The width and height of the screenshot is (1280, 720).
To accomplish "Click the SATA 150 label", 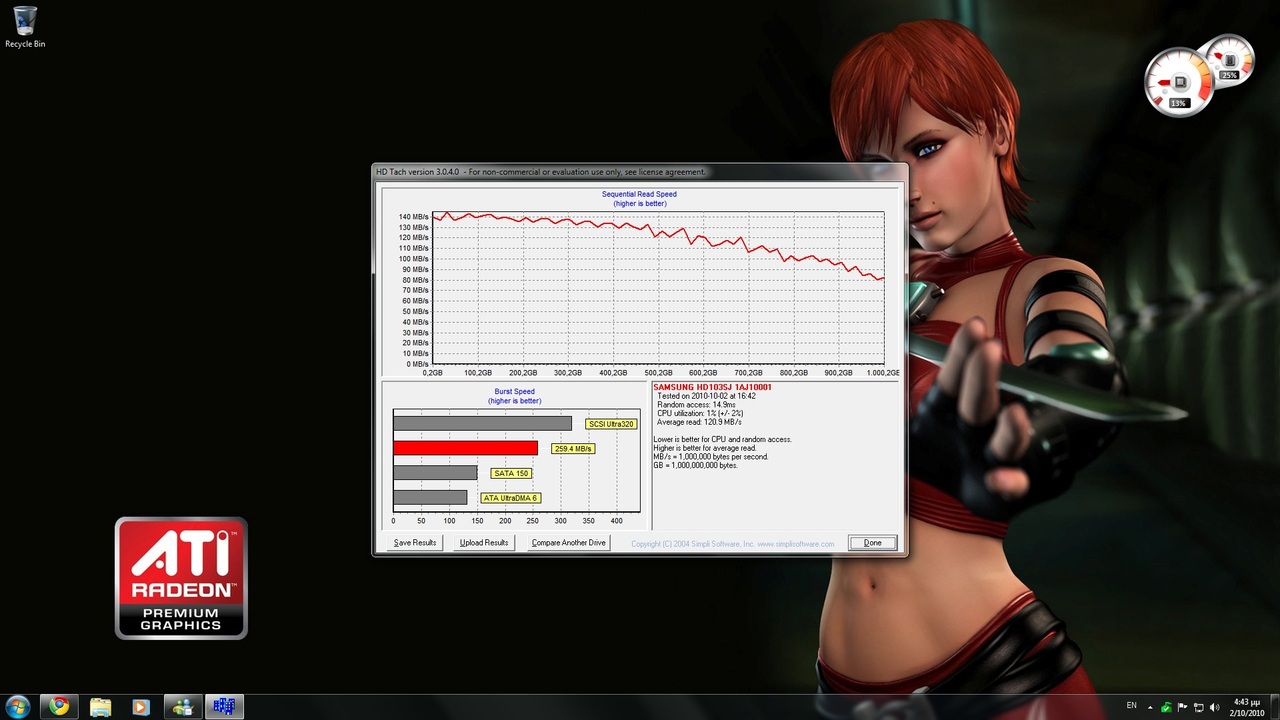I will point(511,473).
